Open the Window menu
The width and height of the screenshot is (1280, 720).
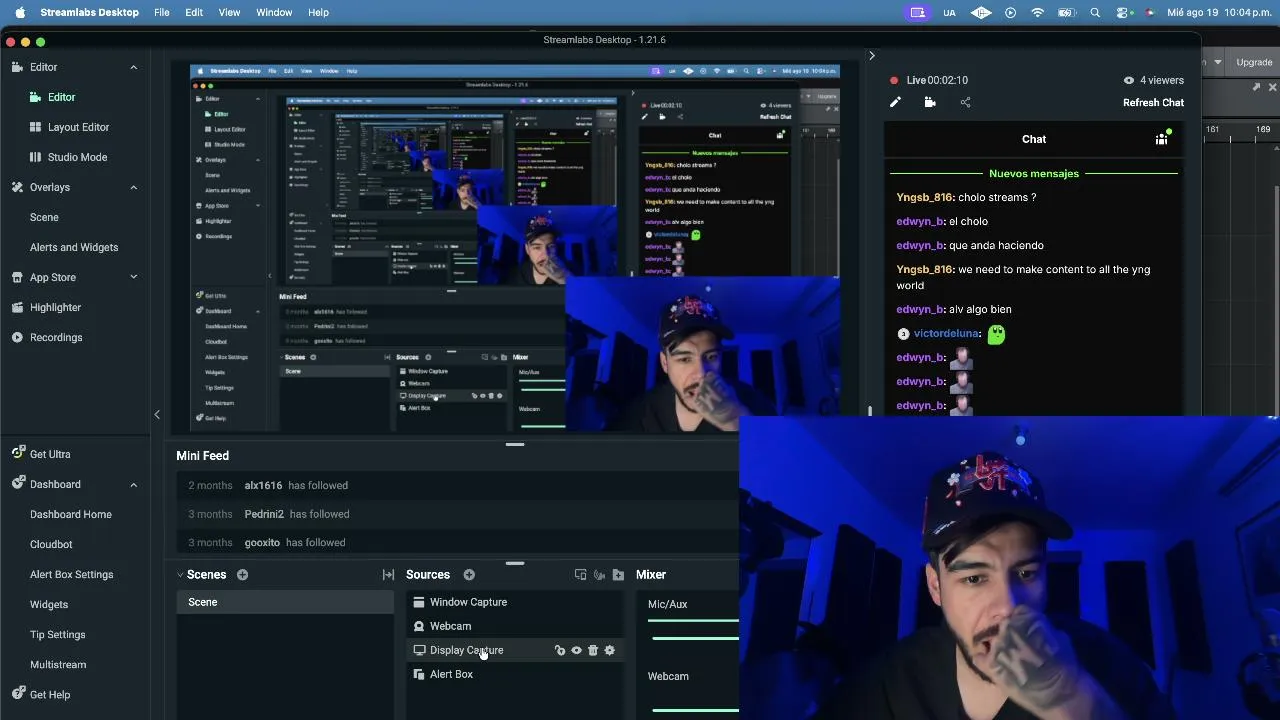point(274,12)
